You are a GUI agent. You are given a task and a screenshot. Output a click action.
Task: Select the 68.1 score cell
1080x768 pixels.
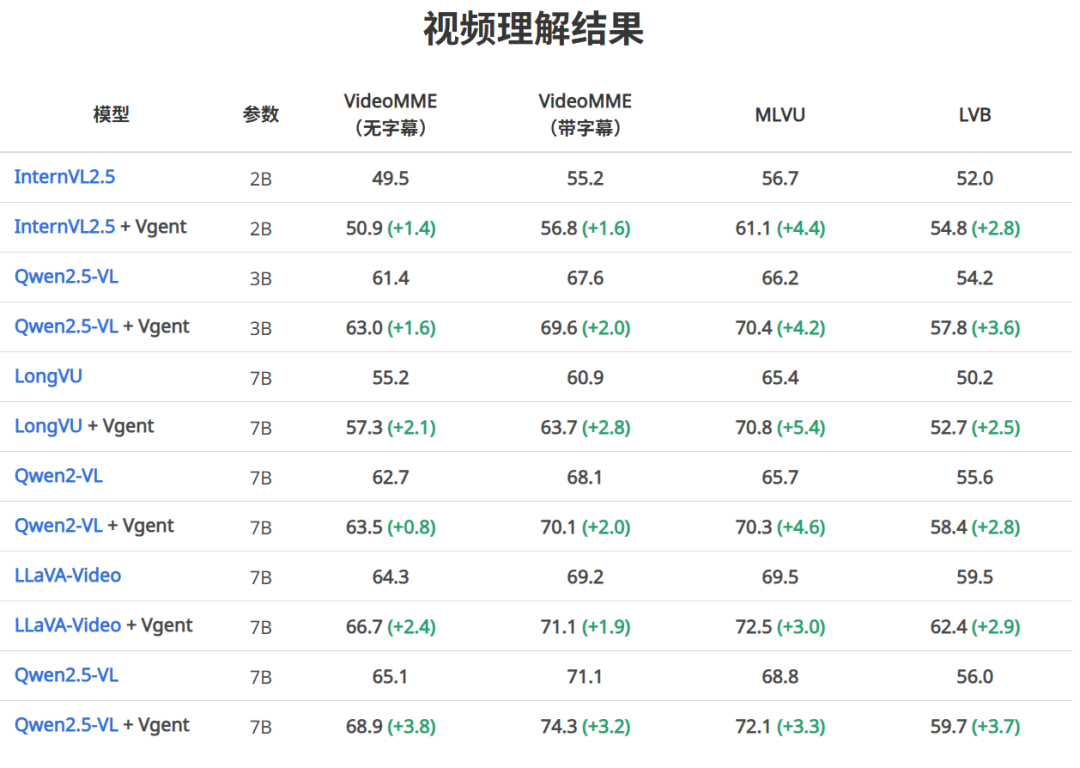coord(585,477)
